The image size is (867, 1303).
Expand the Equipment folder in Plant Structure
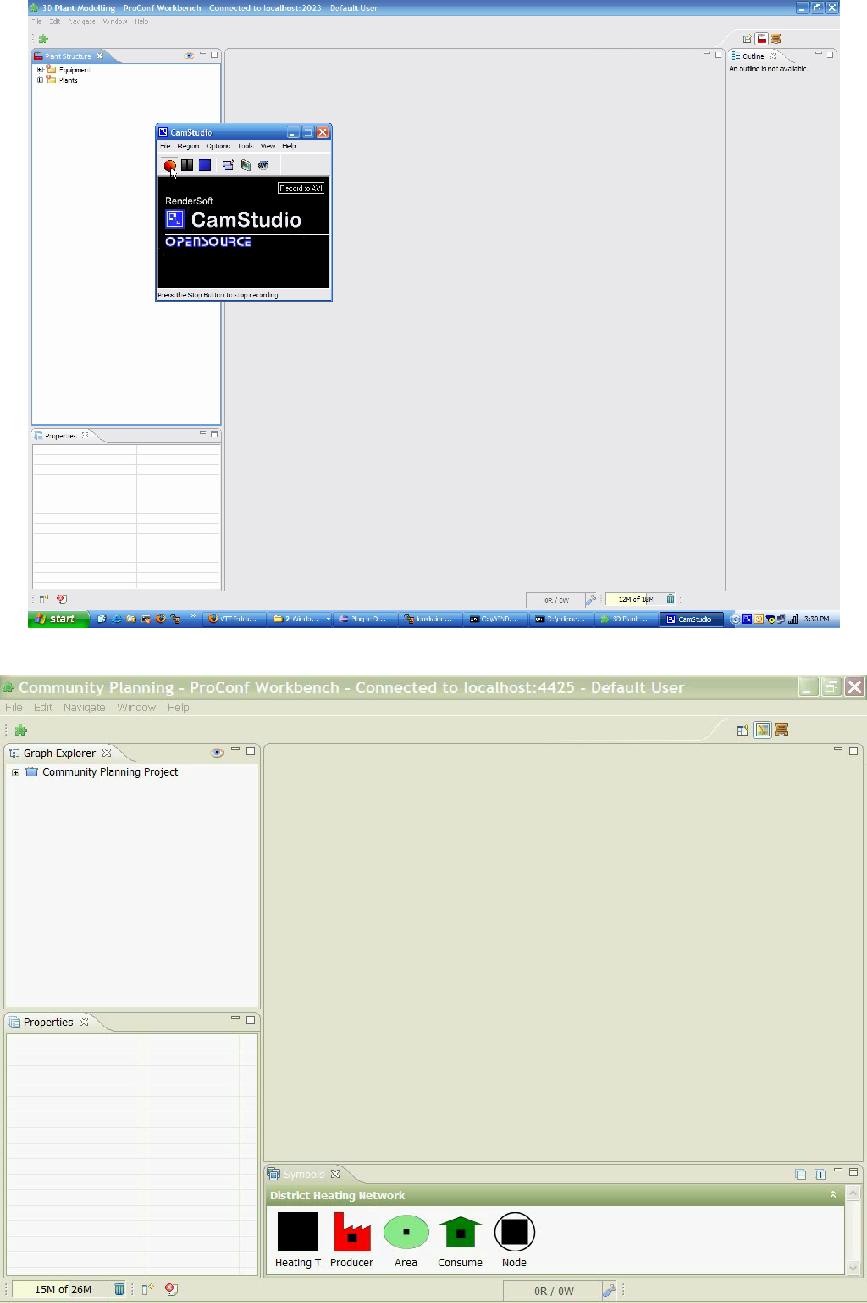(40, 70)
